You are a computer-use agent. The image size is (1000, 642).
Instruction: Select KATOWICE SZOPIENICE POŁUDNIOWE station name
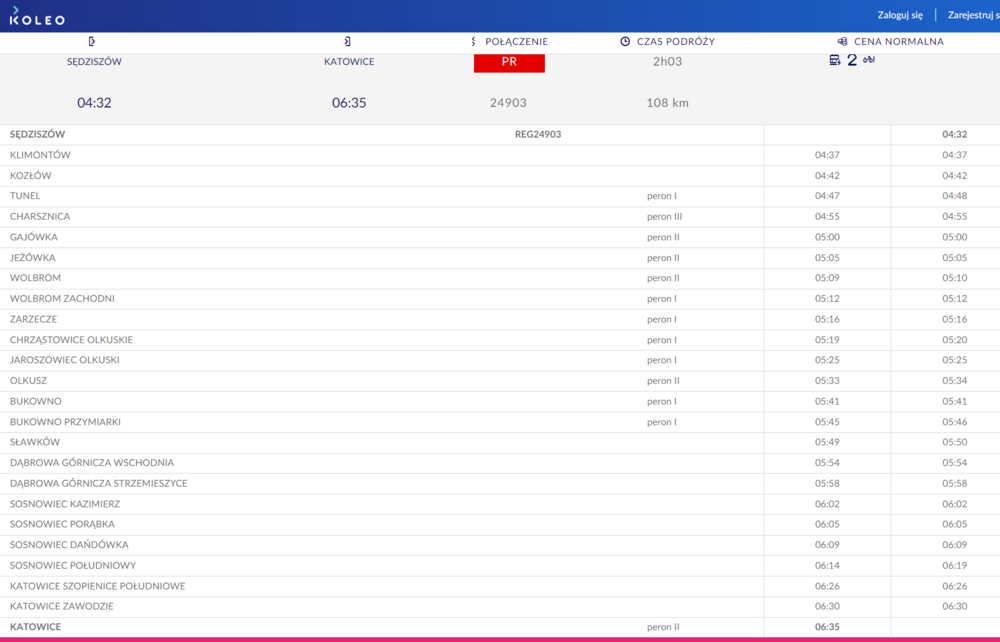pos(97,586)
